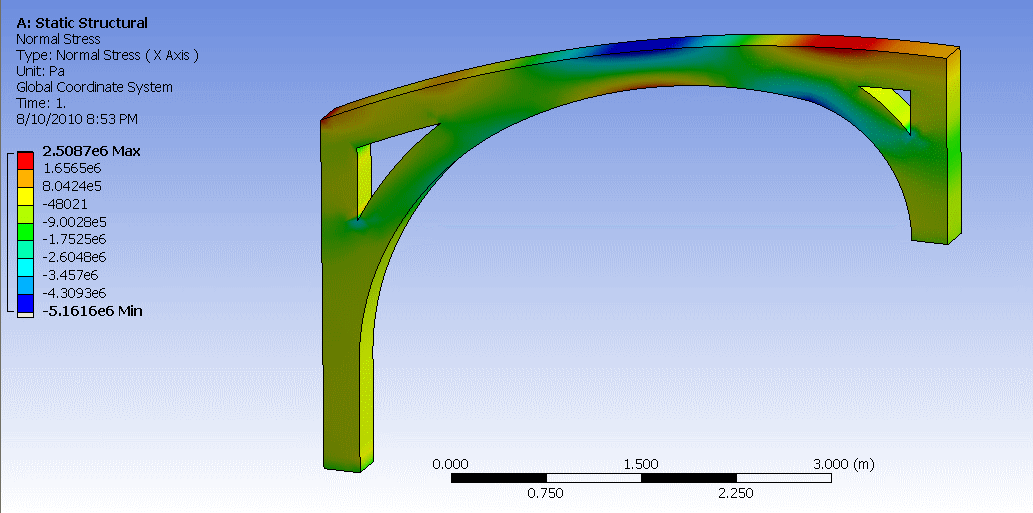Click the dark blue legend color band
The height and width of the screenshot is (513, 1033).
(25, 302)
